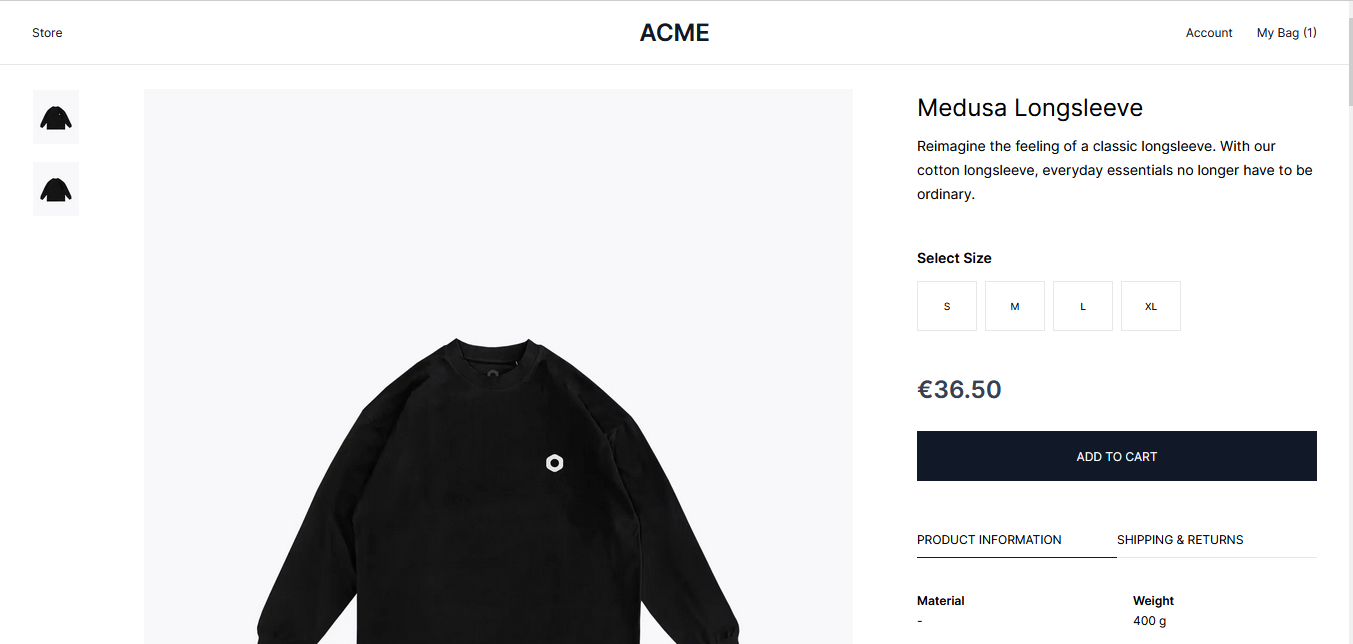Click the ACME logo to go home

pyautogui.click(x=675, y=33)
